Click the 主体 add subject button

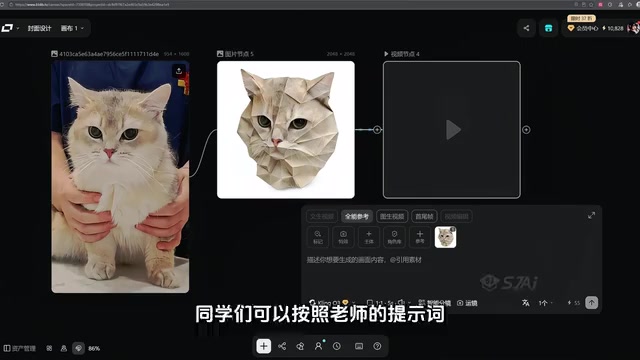(x=369, y=237)
